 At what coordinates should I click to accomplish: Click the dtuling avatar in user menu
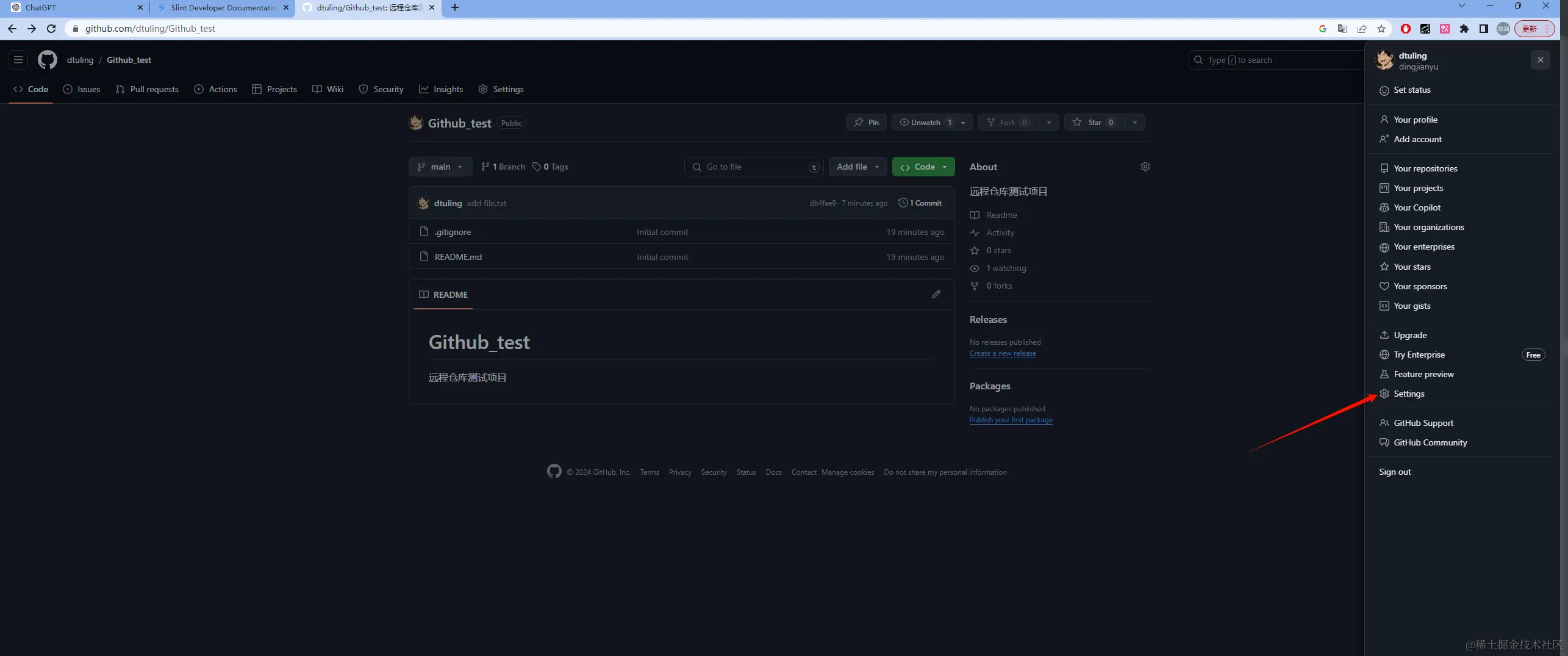click(1384, 60)
